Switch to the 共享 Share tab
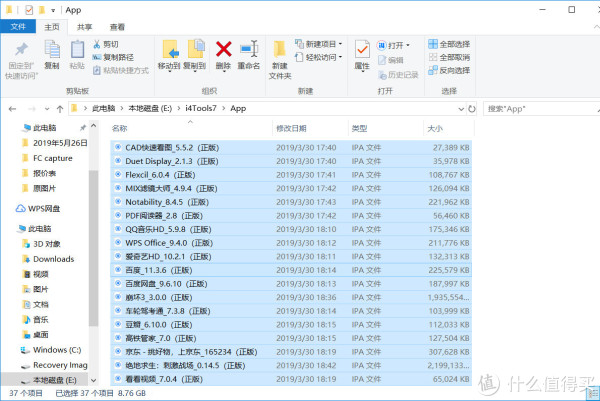Screen dimensions: 600x401 coord(85,27)
